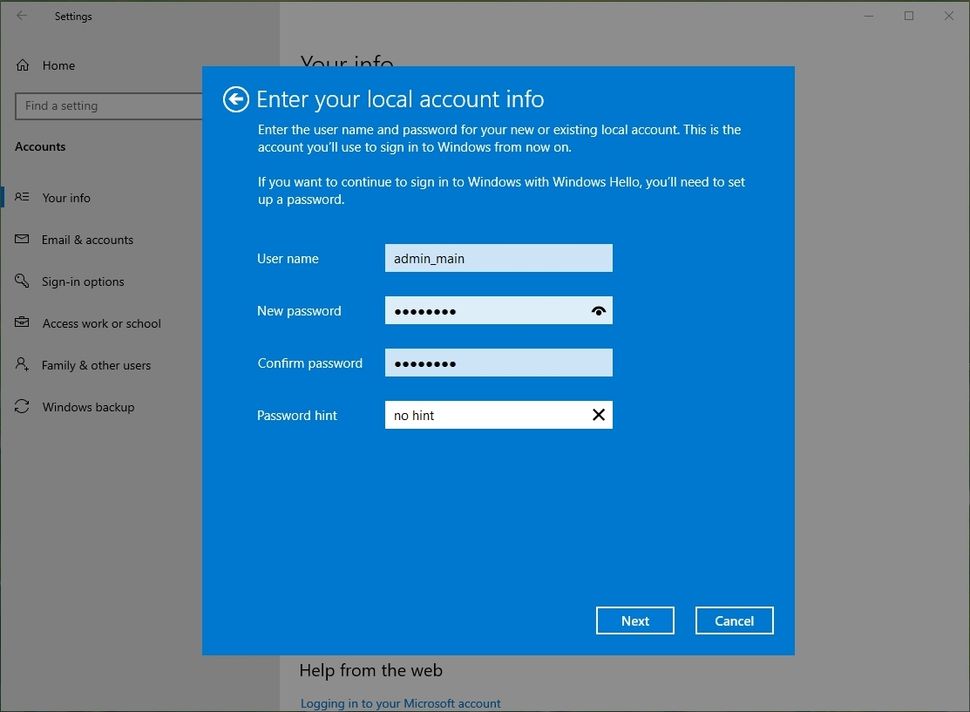The width and height of the screenshot is (970, 712).
Task: Click the Sign-in options key icon
Action: point(21,281)
